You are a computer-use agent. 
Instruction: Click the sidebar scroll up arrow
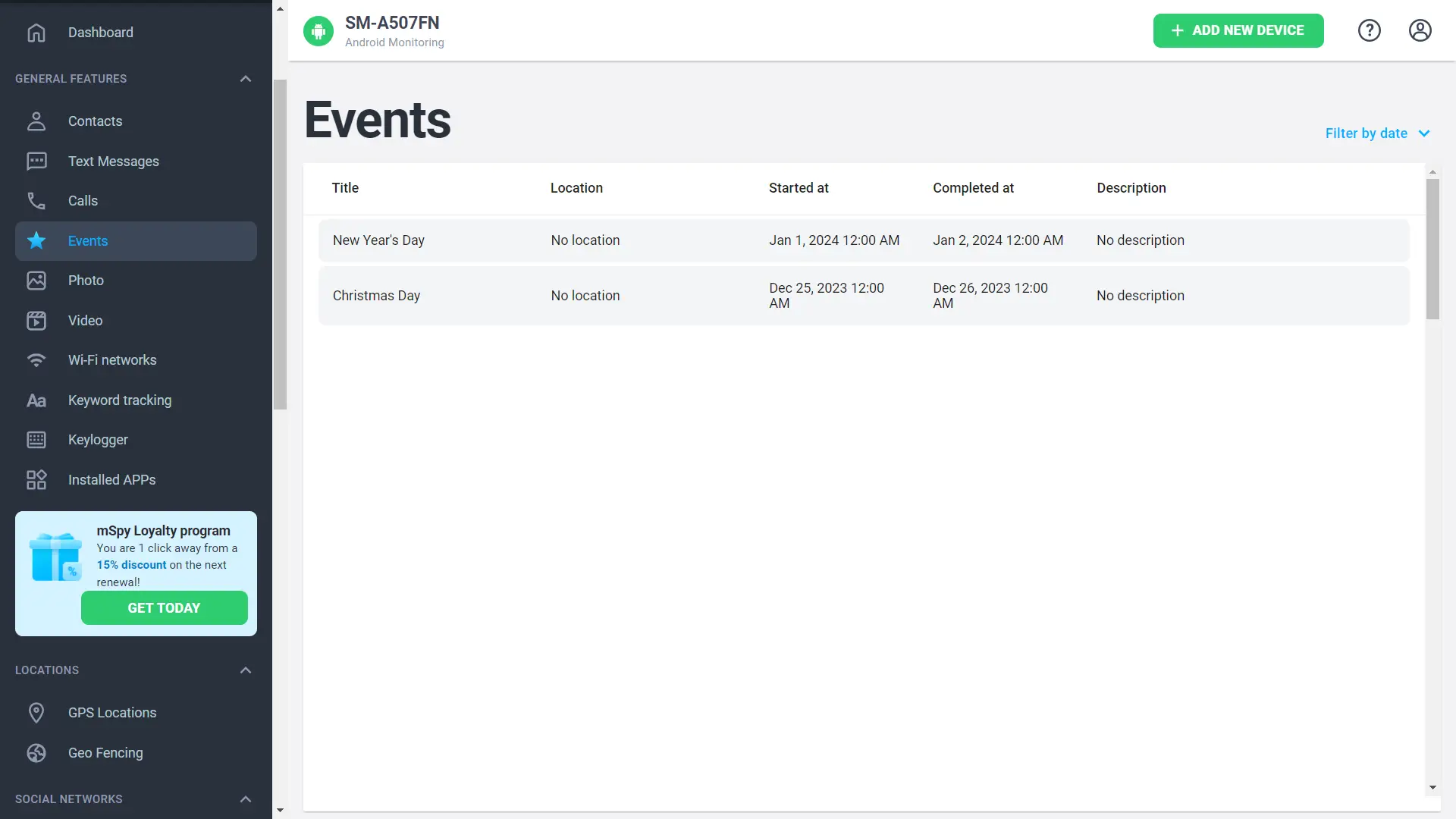click(280, 9)
